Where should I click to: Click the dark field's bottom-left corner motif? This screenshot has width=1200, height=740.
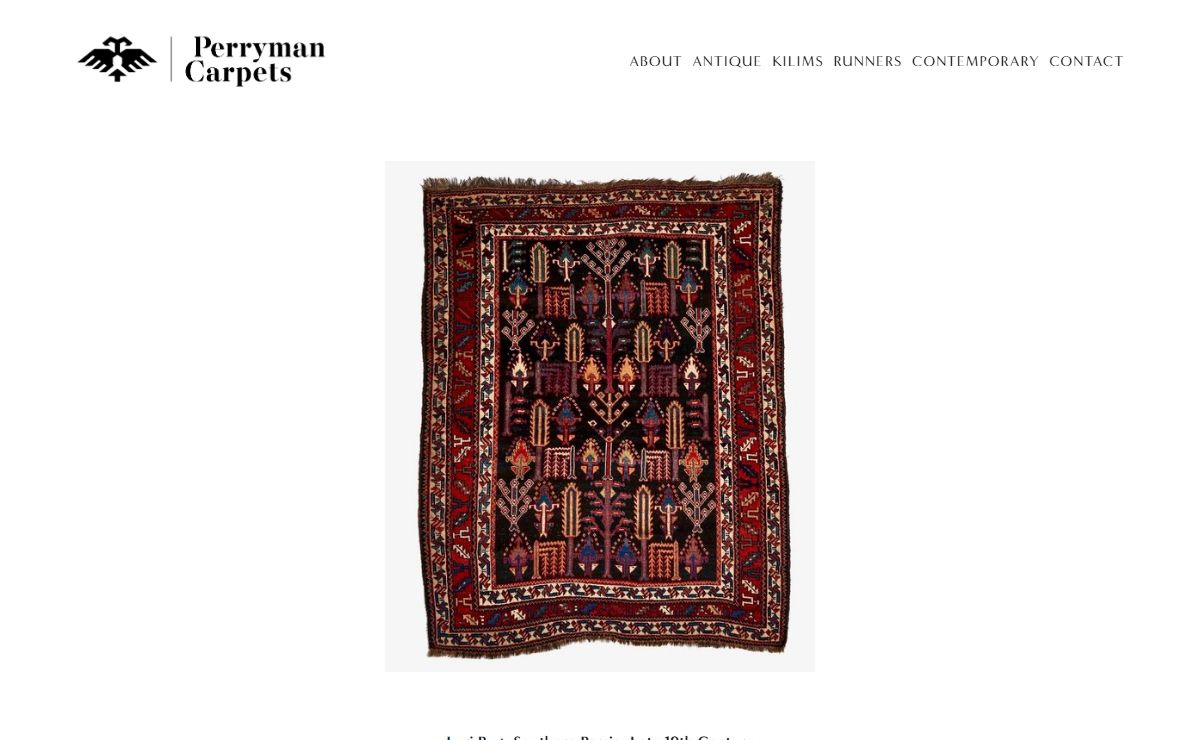pos(517,558)
